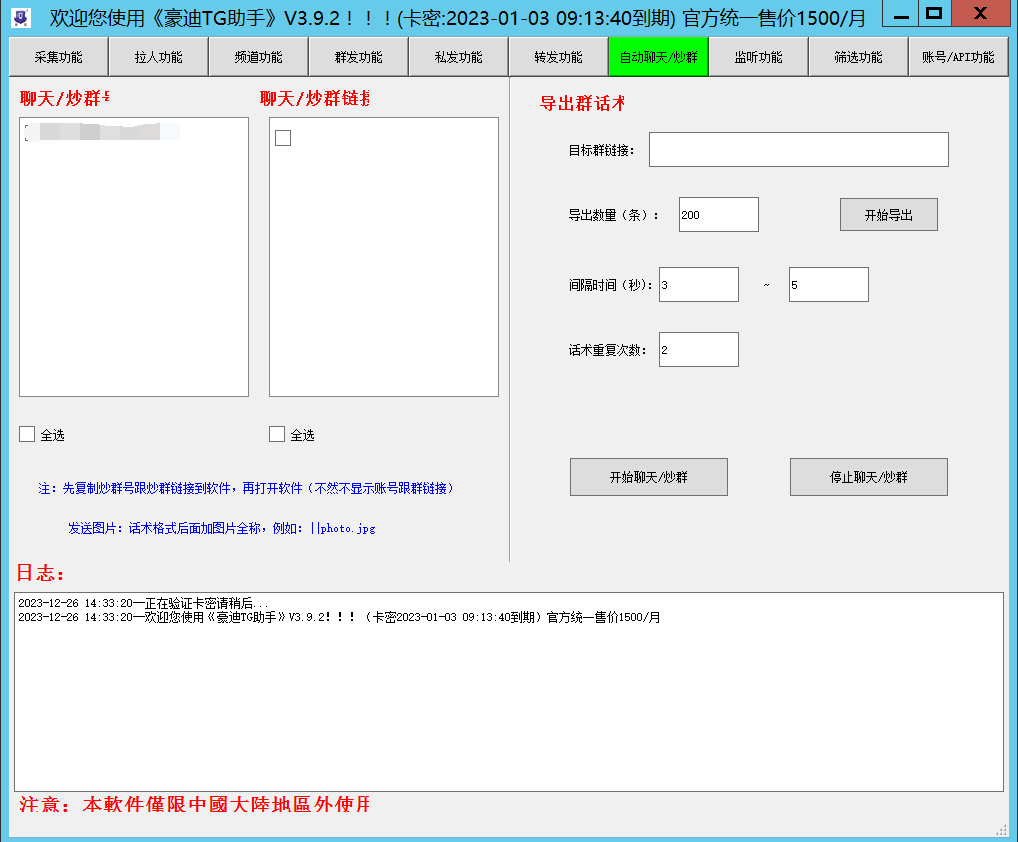Image resolution: width=1018 pixels, height=842 pixels.
Task: Click the 目标群链接 label
Action: [x=601, y=151]
